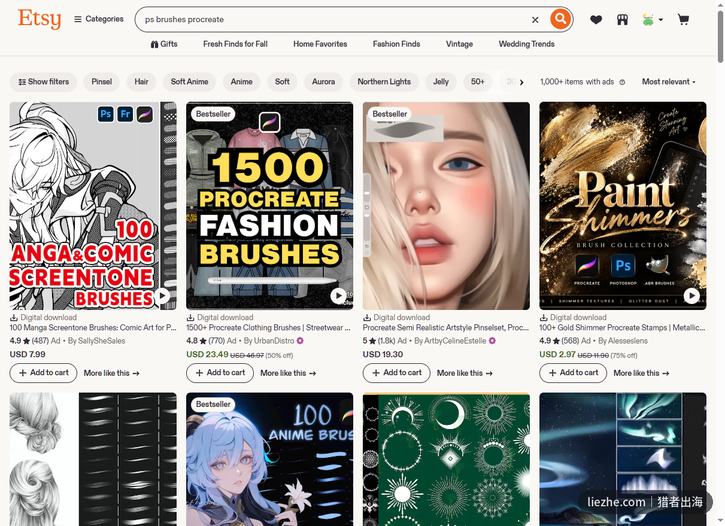Open the Gifts link
This screenshot has width=725, height=526.
(x=164, y=44)
